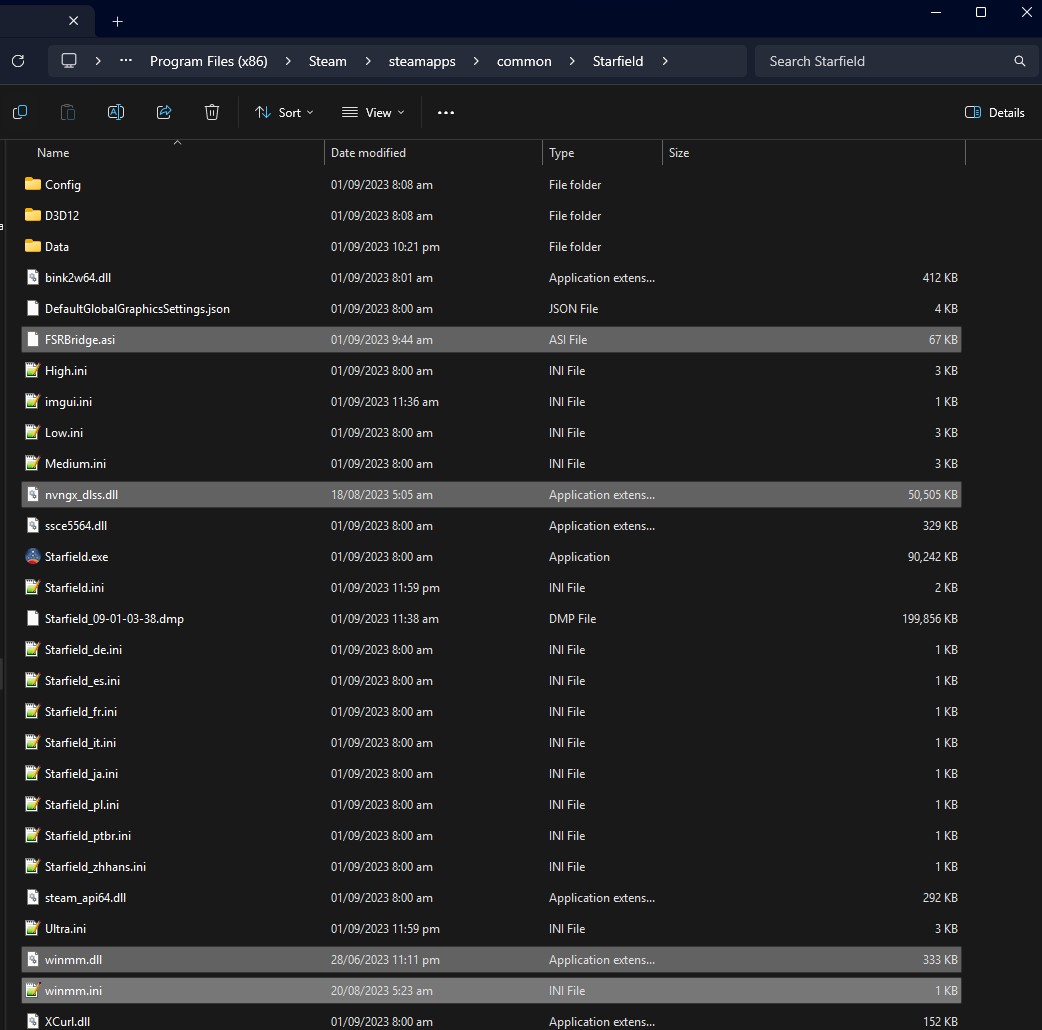Click the 199,856 KB size value

coord(930,619)
